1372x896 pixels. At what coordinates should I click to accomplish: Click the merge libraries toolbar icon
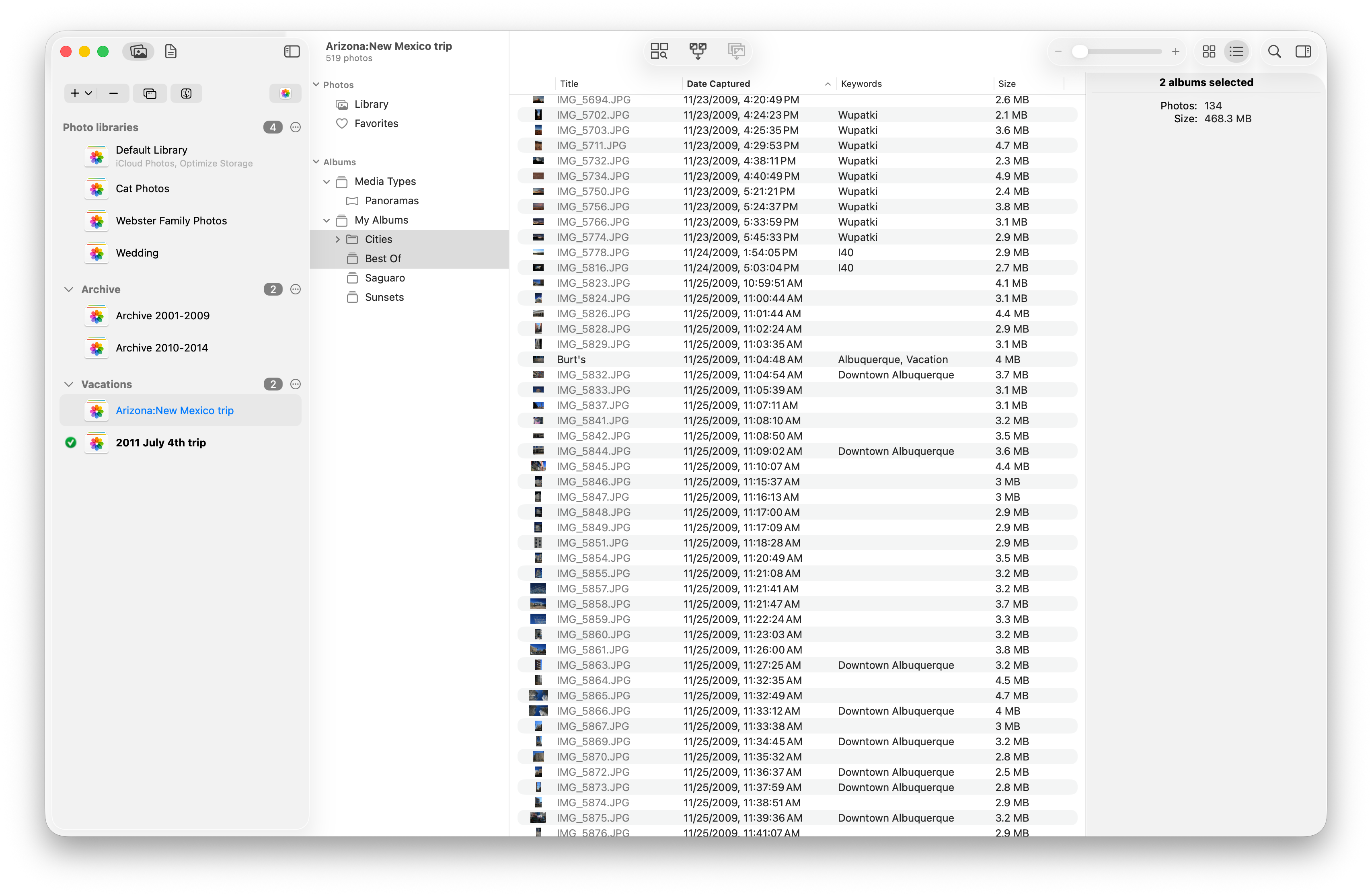coord(698,51)
